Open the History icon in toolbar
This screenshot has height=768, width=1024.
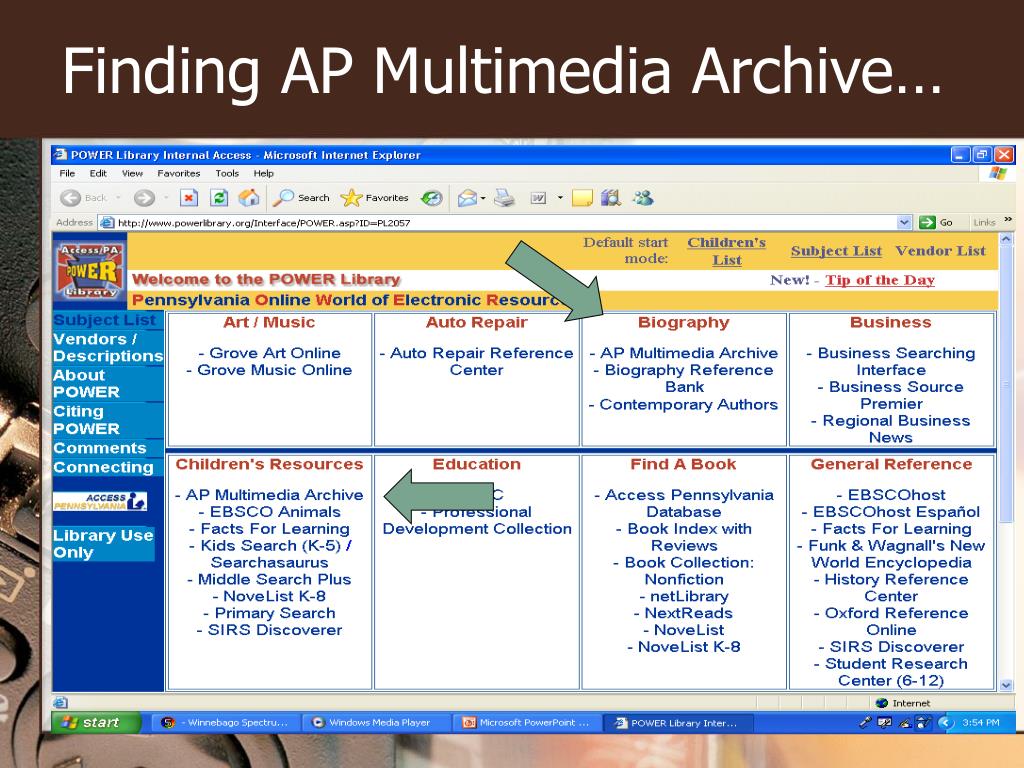[x=432, y=198]
